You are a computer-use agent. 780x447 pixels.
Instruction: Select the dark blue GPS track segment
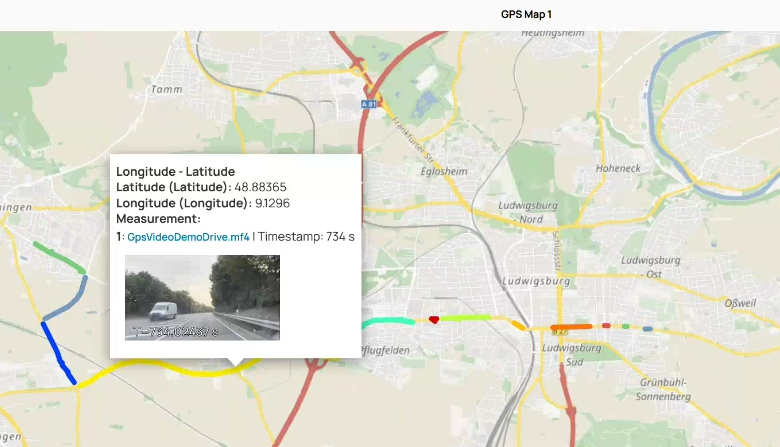pos(58,353)
